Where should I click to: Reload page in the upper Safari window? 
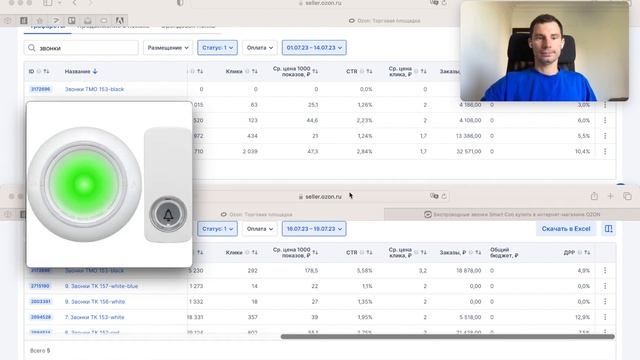pyautogui.click(x=444, y=3)
